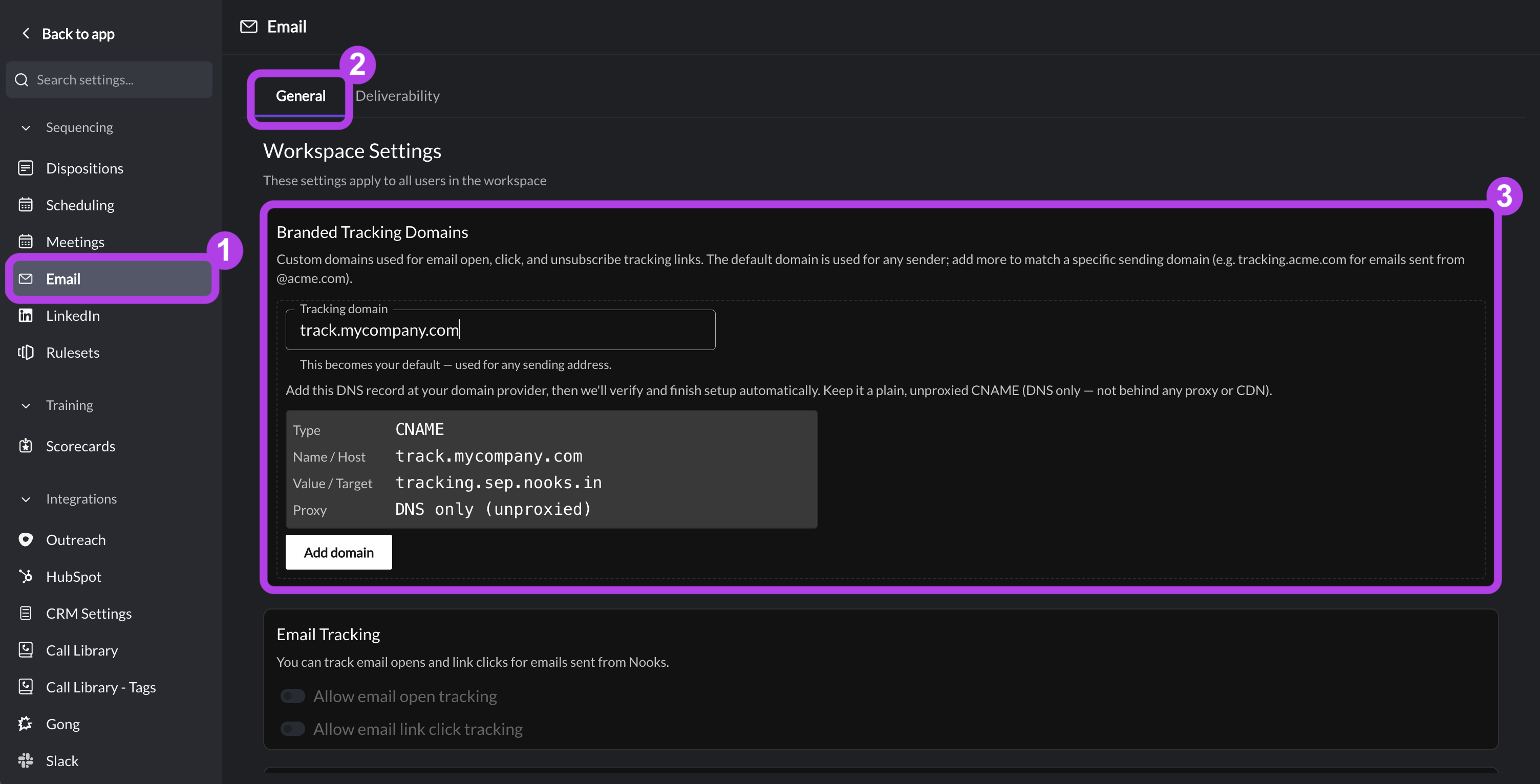Click the search magnifier icon
This screenshot has height=784, width=1540.
point(22,79)
